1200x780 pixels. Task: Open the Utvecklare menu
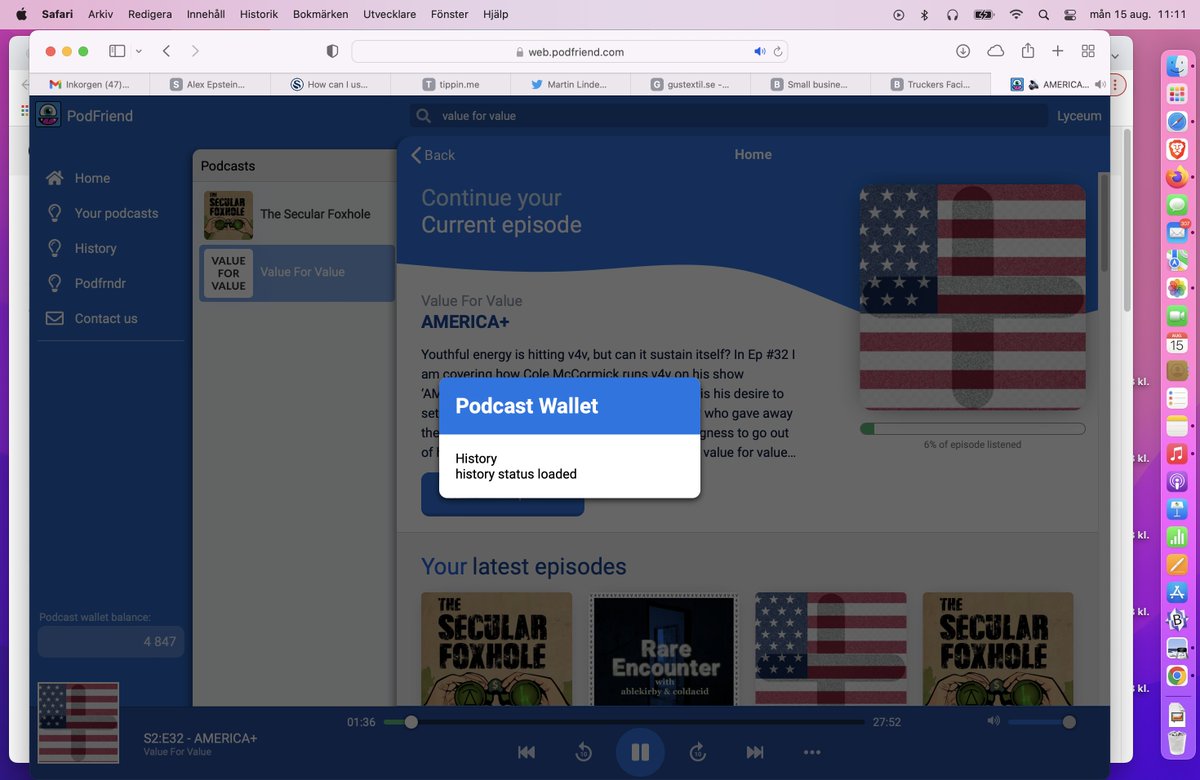tap(389, 14)
